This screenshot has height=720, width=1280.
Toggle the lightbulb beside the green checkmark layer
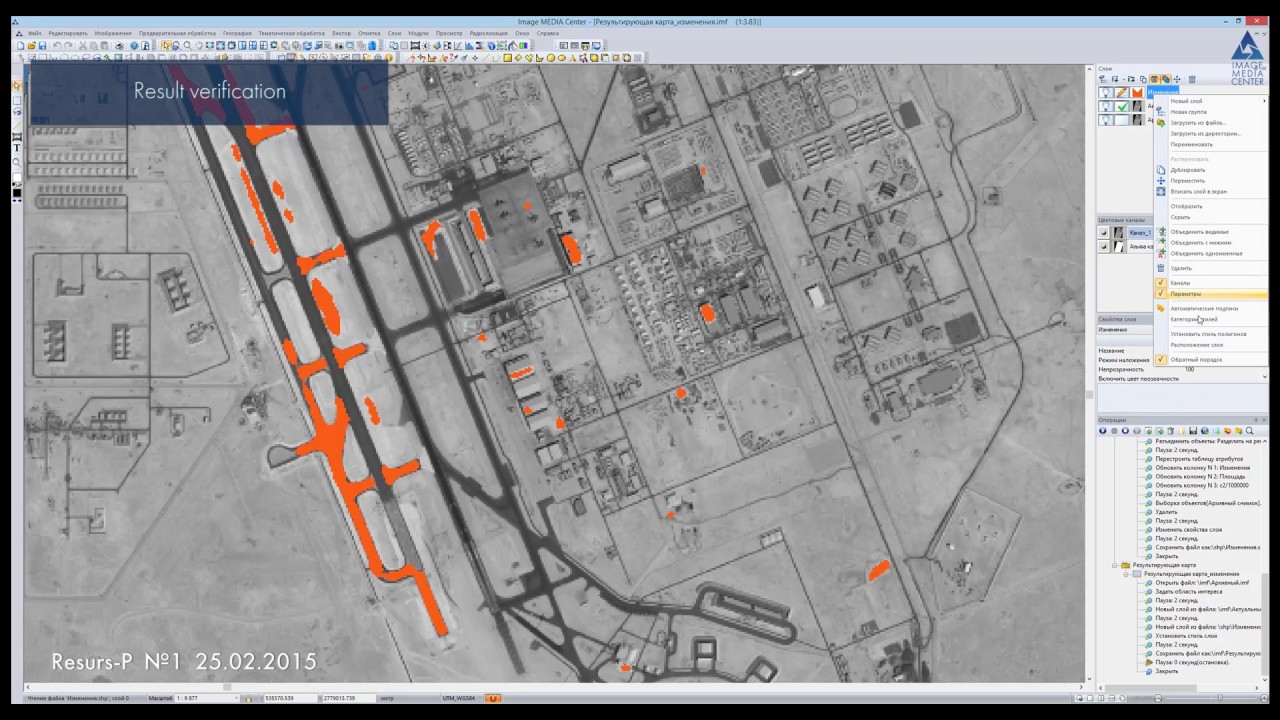tap(1105, 107)
